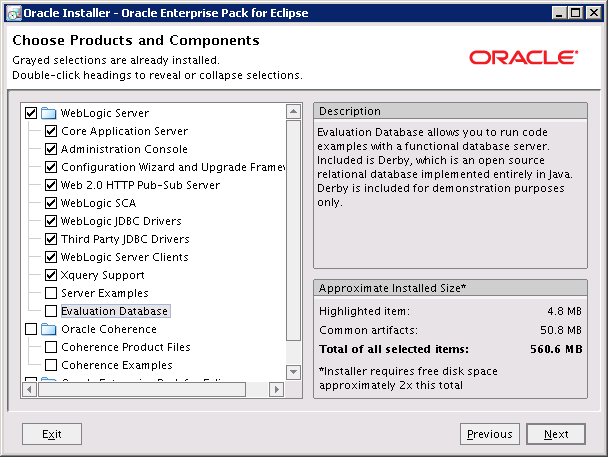Click Exit to quit the installer

coord(52,434)
